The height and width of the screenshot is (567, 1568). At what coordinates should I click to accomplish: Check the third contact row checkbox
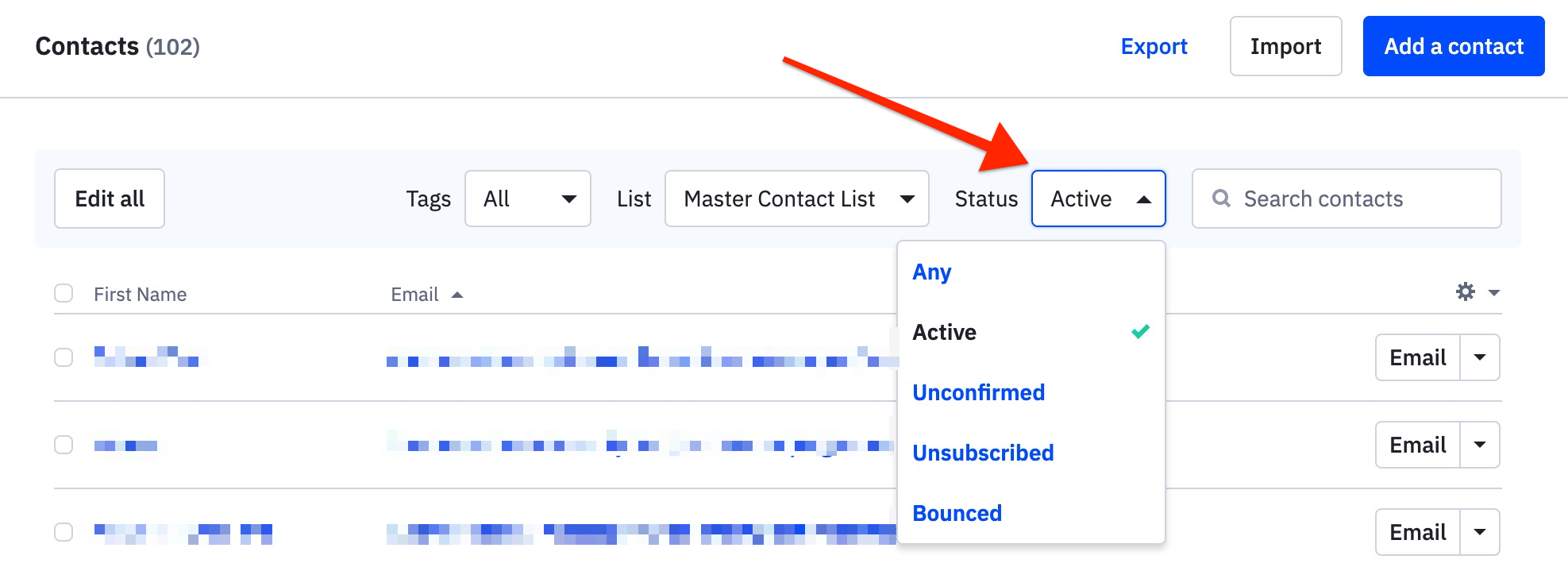[64, 532]
